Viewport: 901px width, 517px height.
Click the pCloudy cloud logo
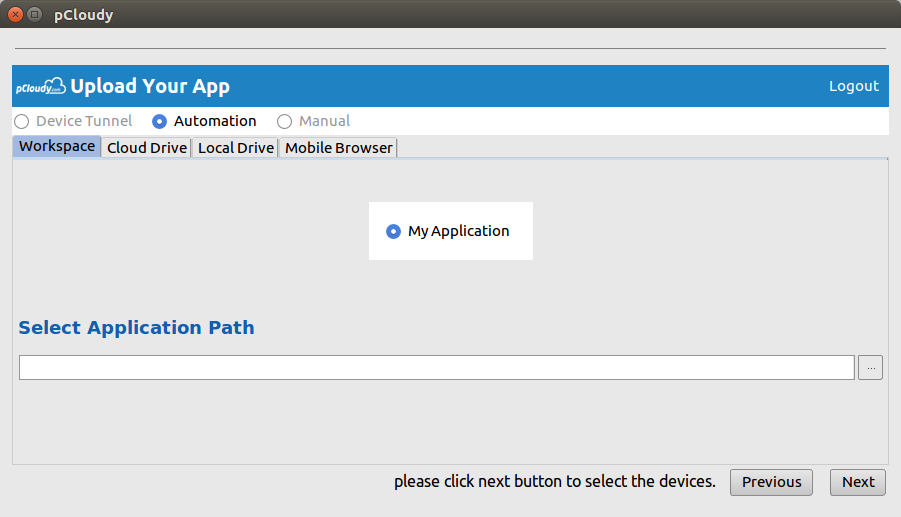point(41,86)
